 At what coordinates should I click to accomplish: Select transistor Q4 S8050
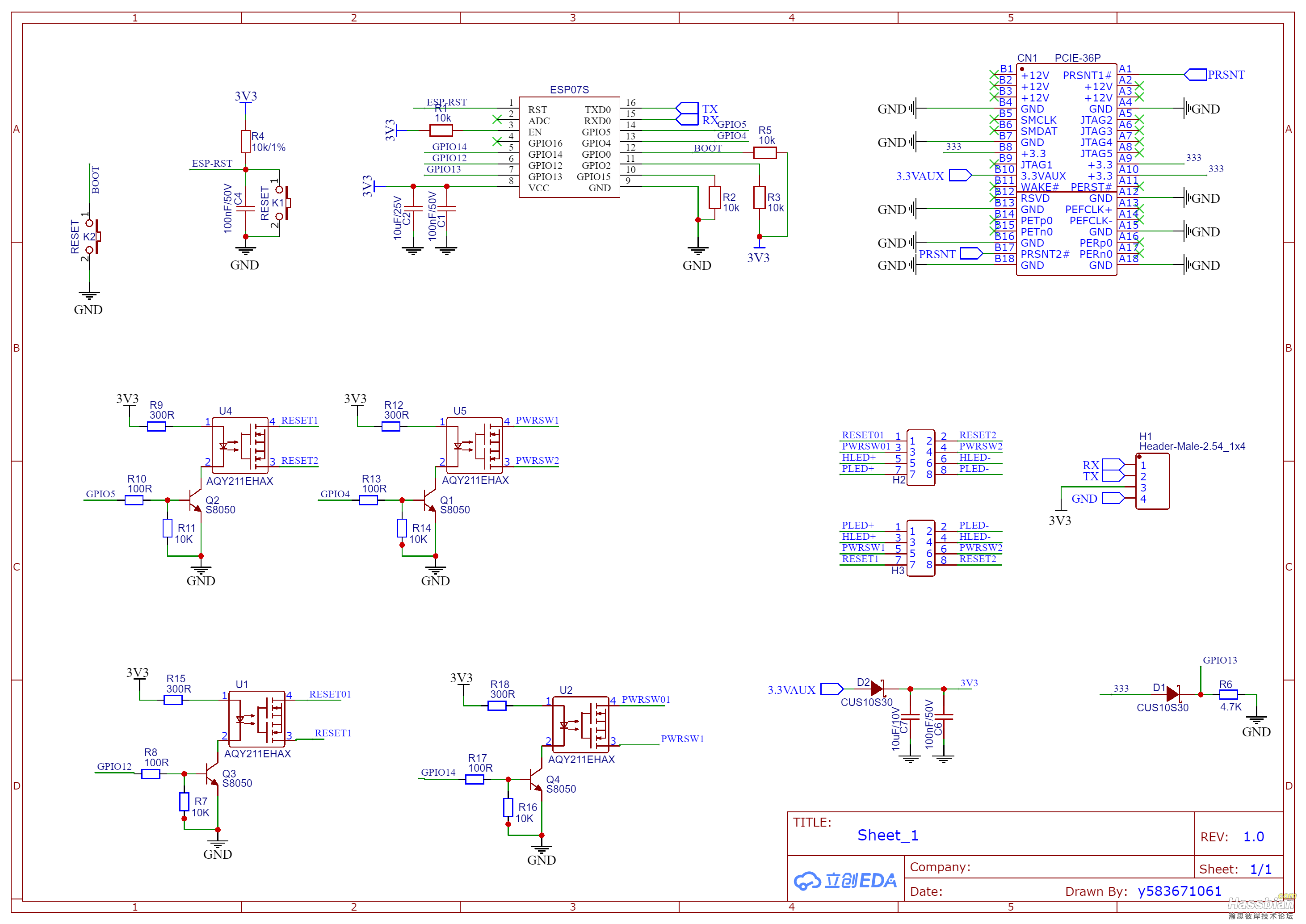coord(536,780)
